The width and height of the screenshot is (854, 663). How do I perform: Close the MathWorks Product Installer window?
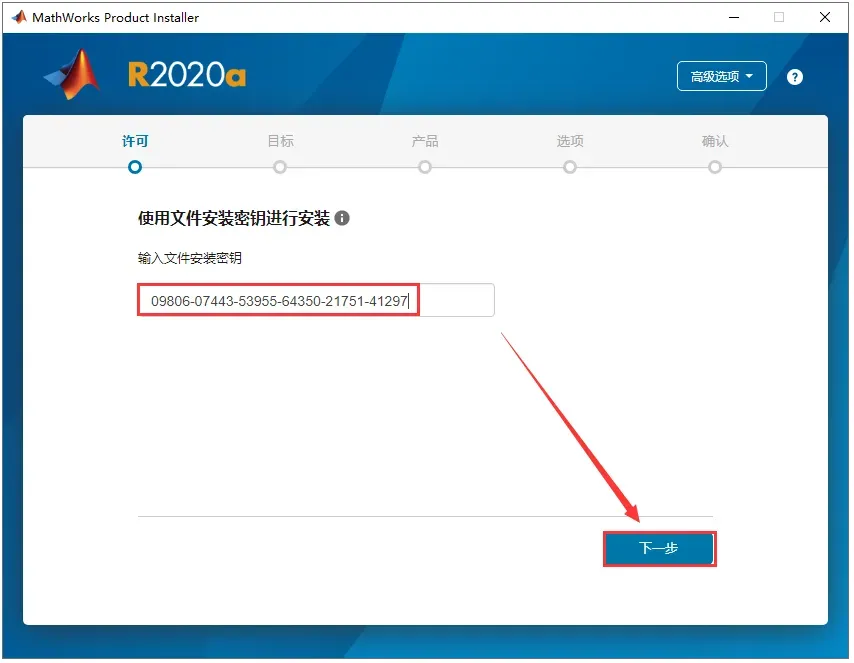point(825,17)
